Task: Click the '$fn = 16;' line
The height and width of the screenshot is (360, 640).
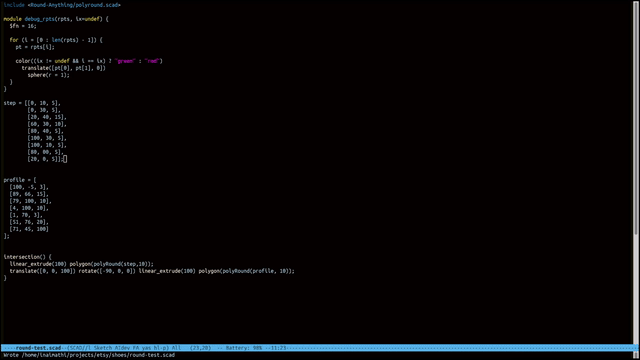Action: pyautogui.click(x=23, y=26)
